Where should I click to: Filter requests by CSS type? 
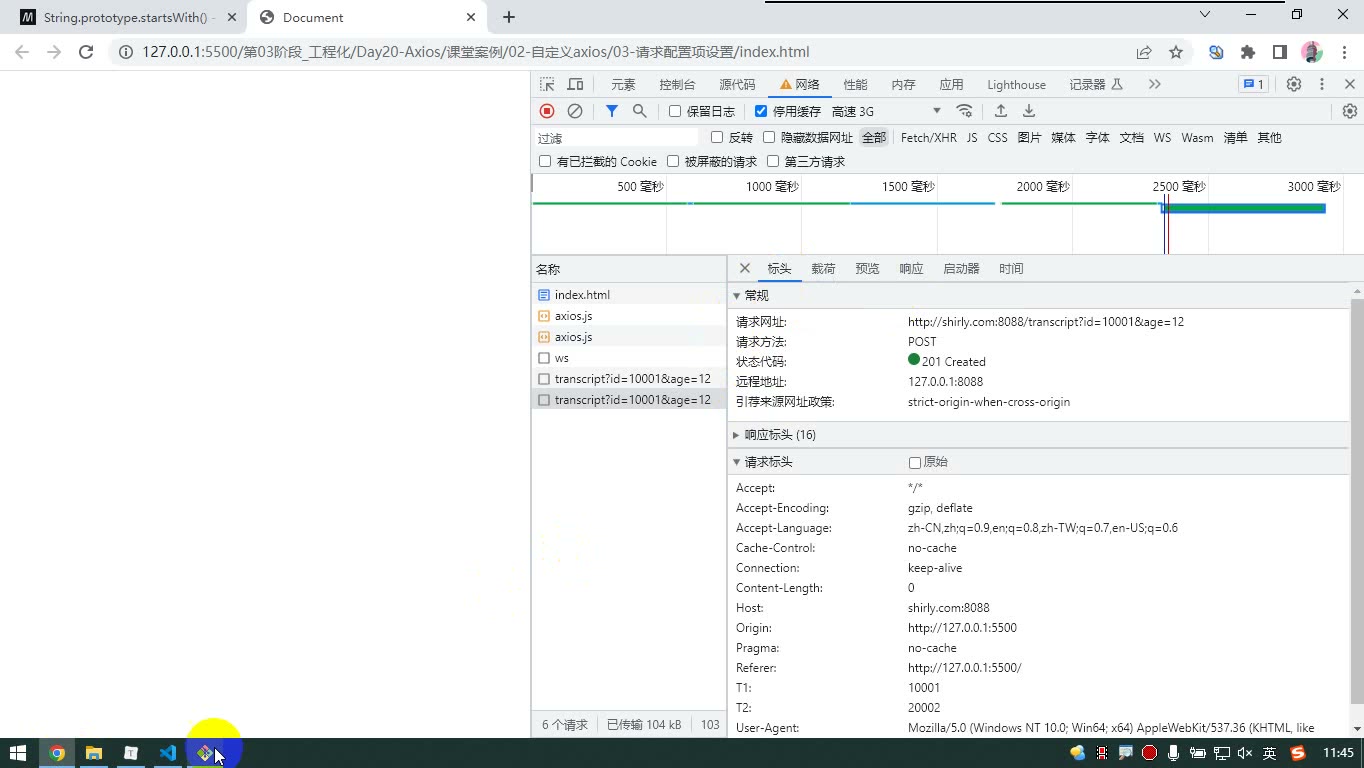997,137
